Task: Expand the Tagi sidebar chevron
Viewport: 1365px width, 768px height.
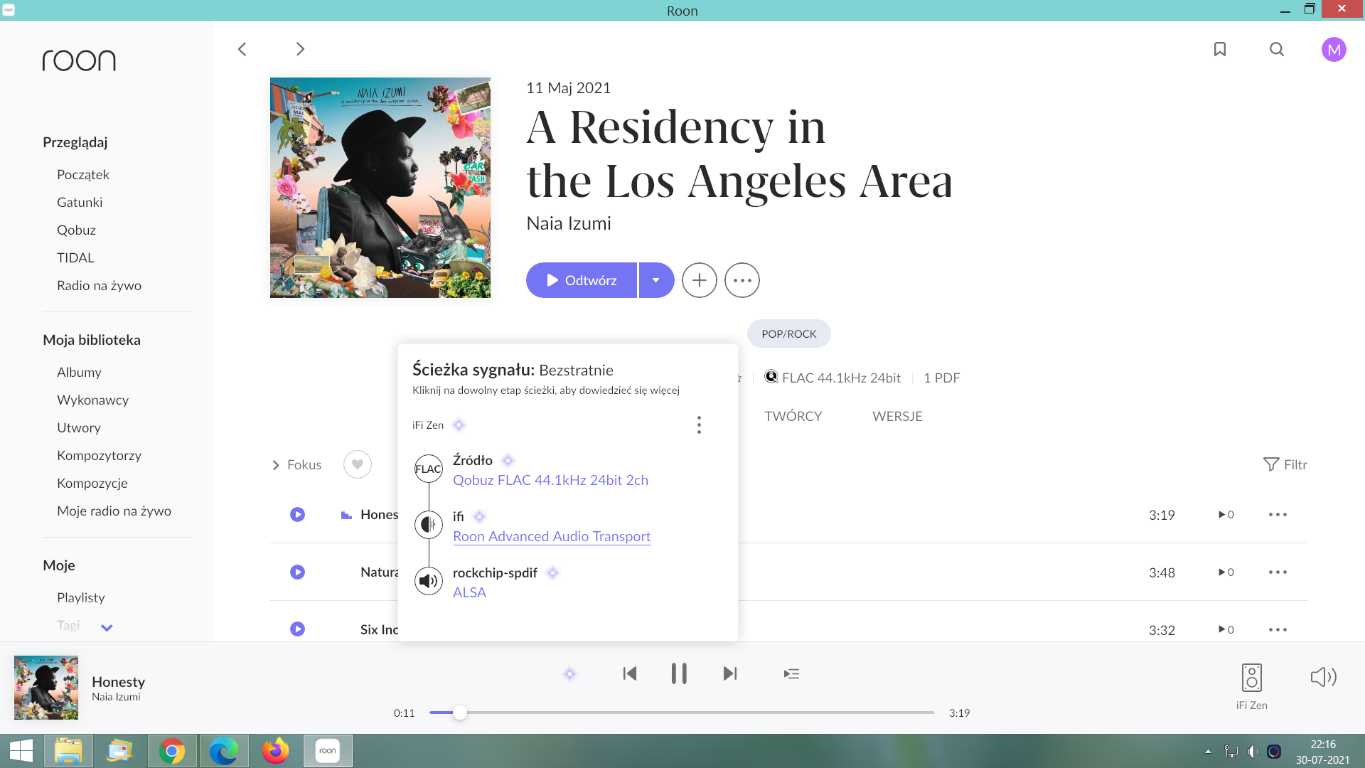Action: tap(107, 628)
